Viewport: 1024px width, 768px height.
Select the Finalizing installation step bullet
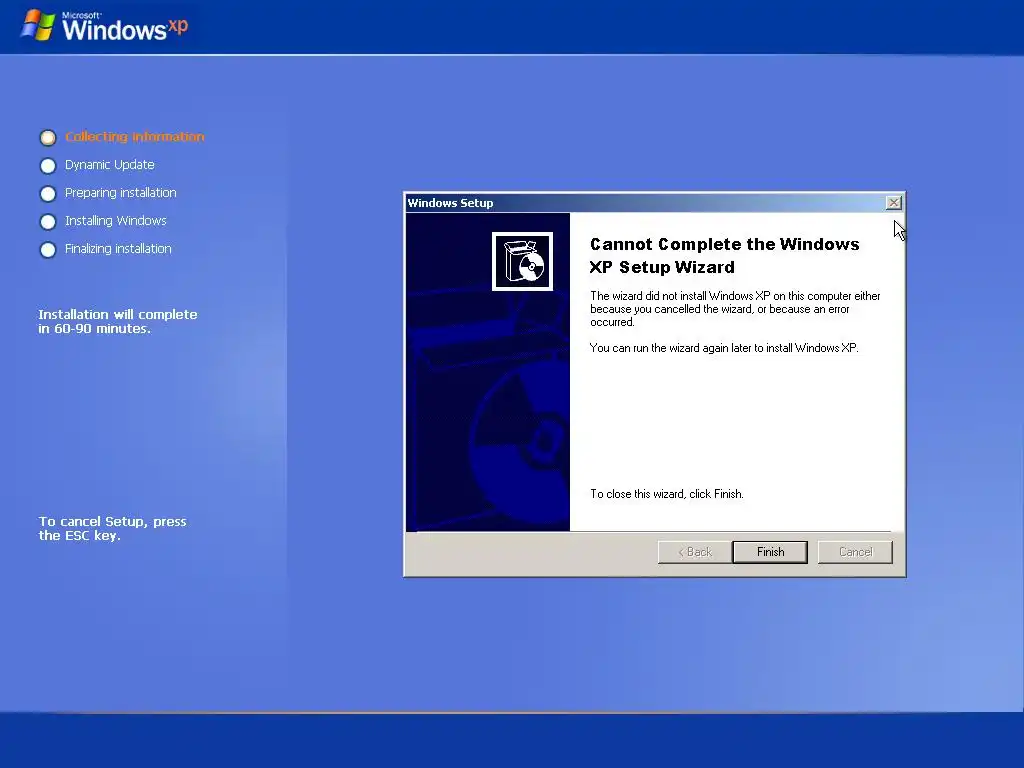48,249
